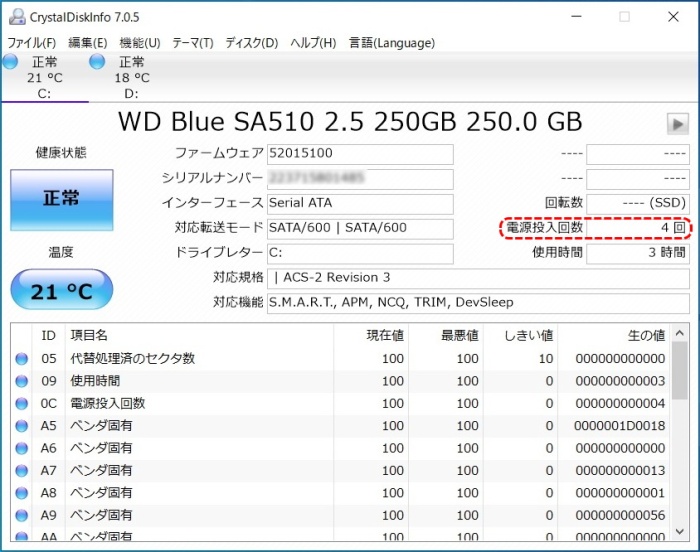Select the A5 ベンダ固有 row
The width and height of the screenshot is (700, 552).
coord(340,426)
